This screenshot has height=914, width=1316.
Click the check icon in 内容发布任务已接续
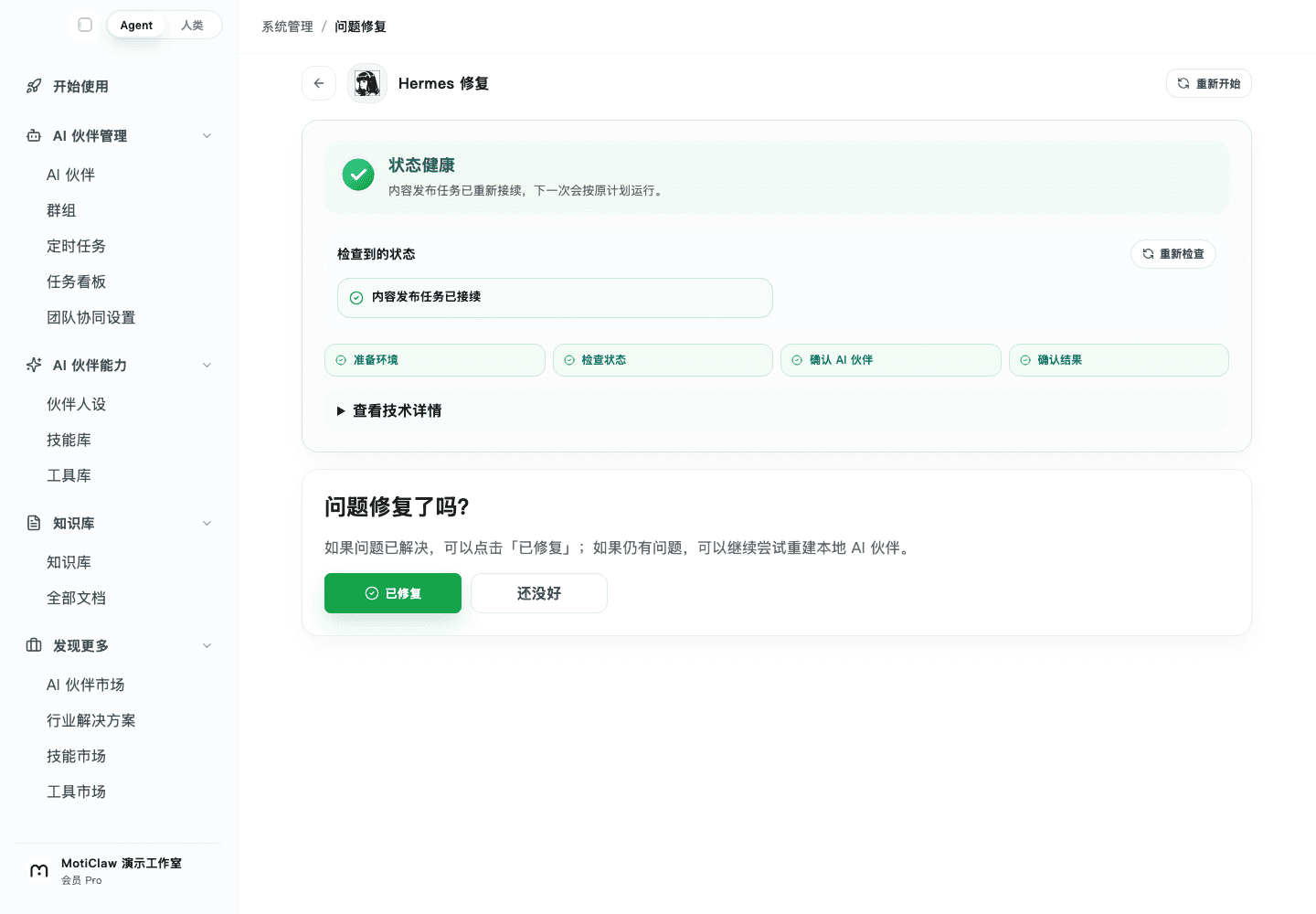pos(356,298)
